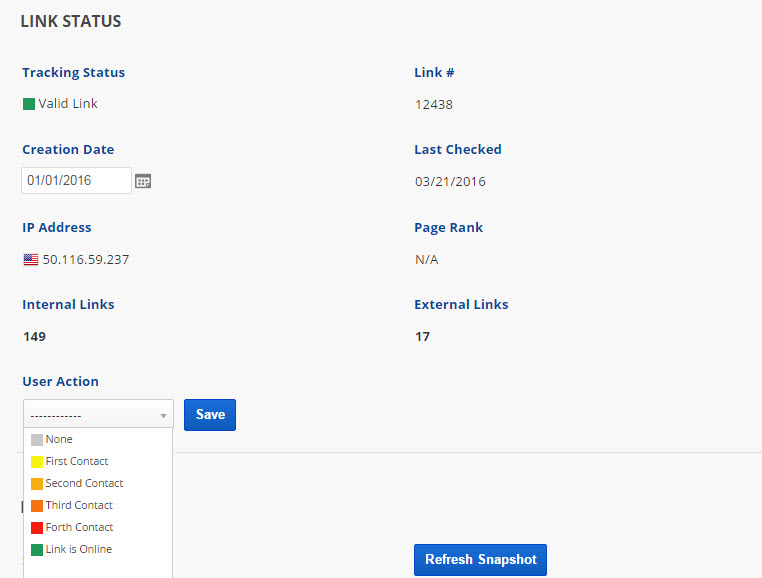Select Link is Online option

[79, 550]
